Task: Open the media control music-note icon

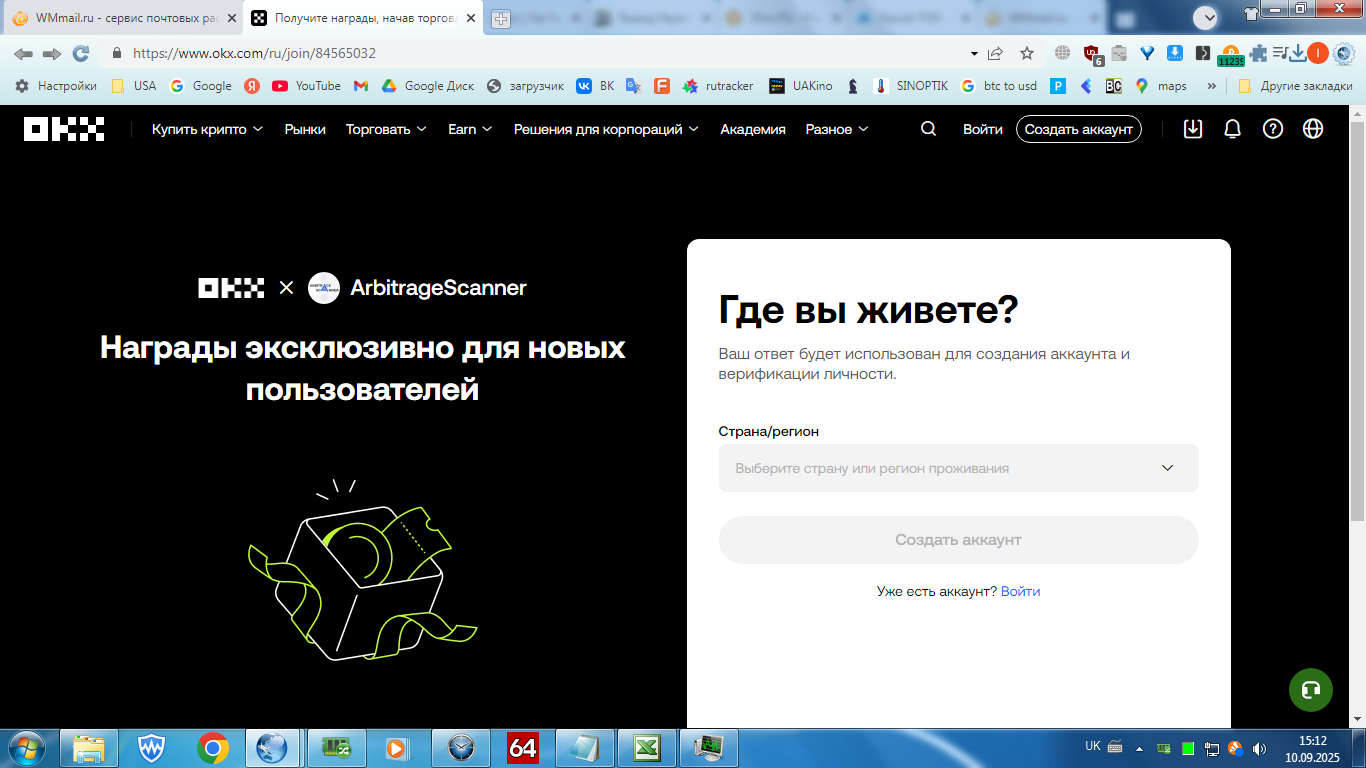Action: tap(1280, 53)
